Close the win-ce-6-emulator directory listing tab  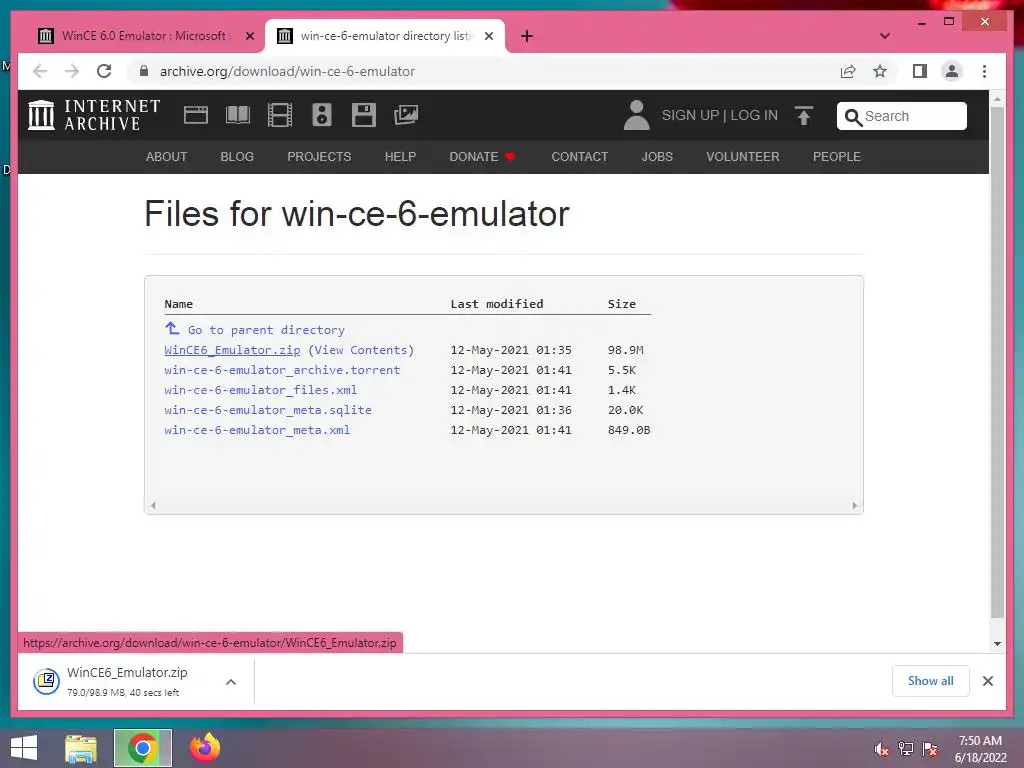click(x=488, y=36)
